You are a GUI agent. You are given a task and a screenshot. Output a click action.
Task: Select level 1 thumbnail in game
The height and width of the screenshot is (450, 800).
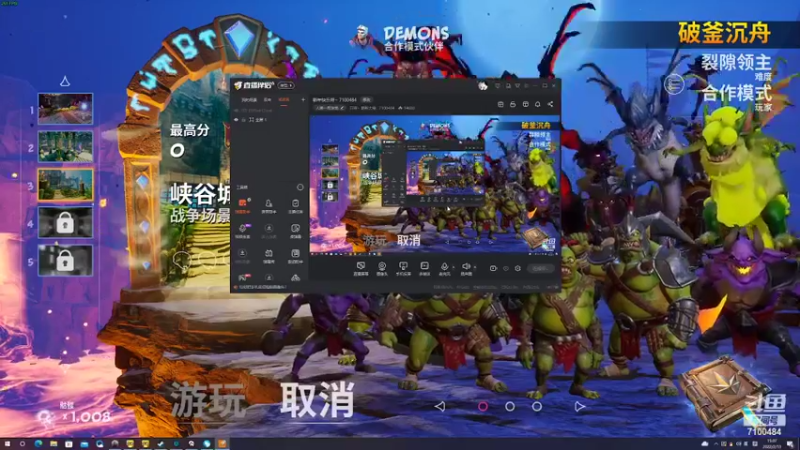(65, 109)
